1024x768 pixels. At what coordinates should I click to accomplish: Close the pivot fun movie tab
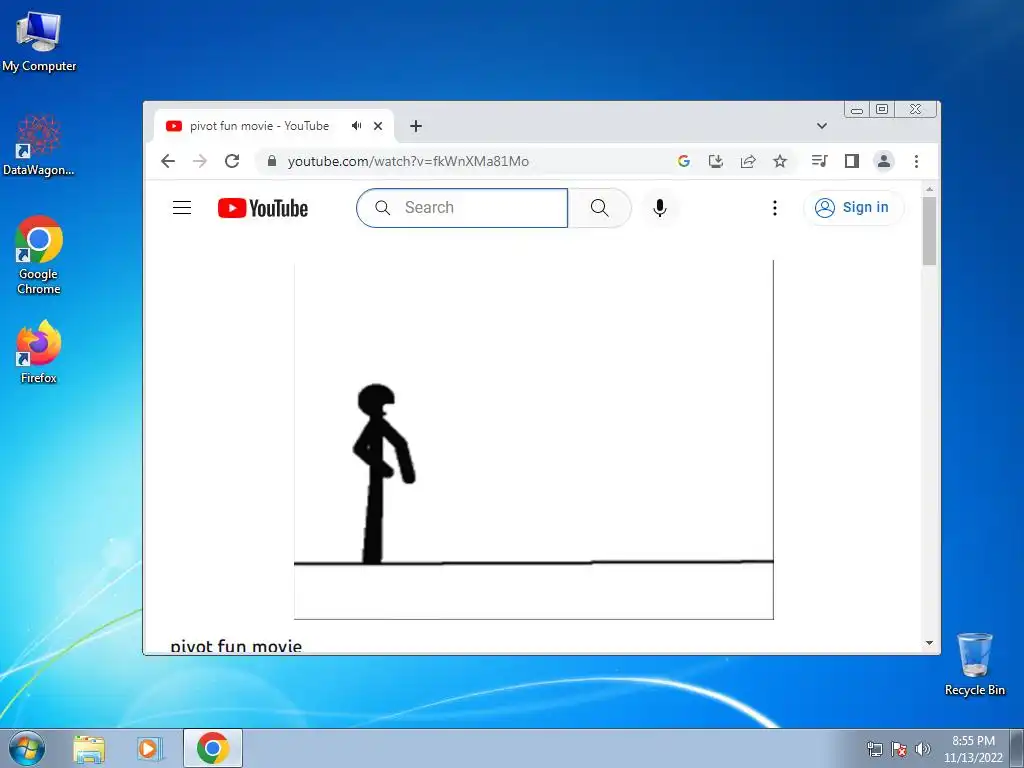[x=378, y=126]
